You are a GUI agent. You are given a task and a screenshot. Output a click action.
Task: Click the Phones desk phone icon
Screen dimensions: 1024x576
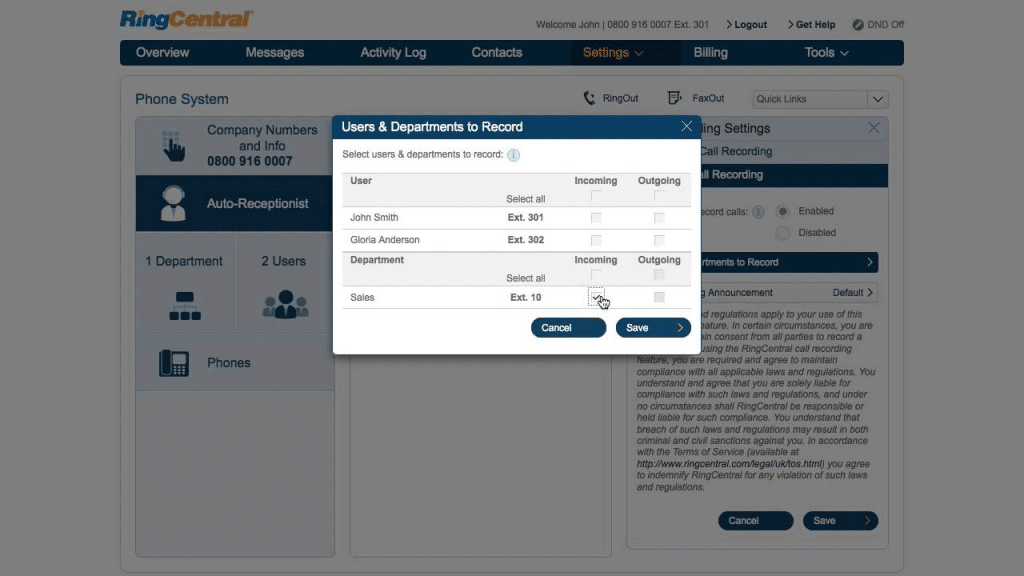point(173,363)
